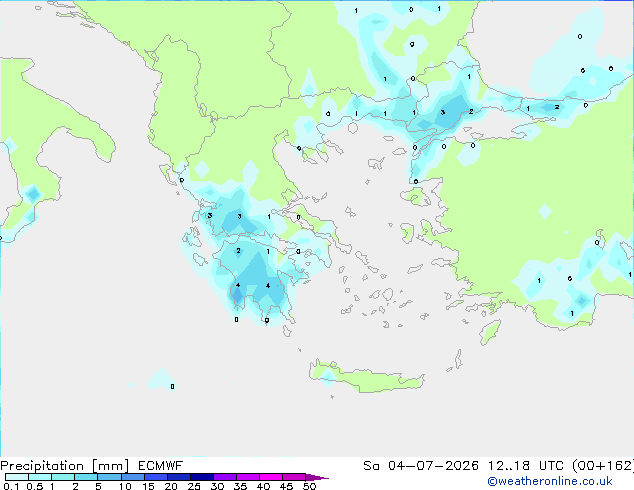The height and width of the screenshot is (490, 634).
Task: Click the '25' legend scale label
Action: (194, 486)
